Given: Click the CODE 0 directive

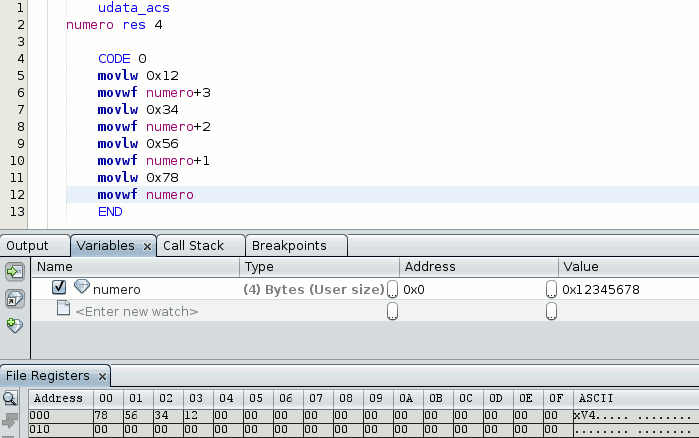Looking at the screenshot, I should [122, 59].
